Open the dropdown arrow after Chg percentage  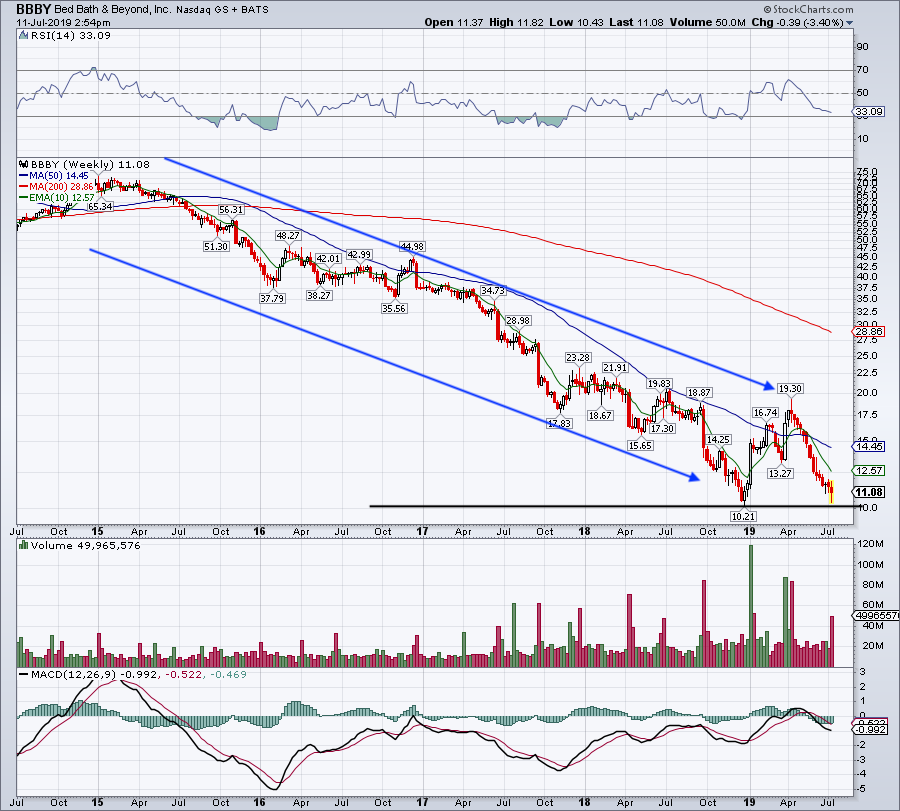(x=849, y=23)
